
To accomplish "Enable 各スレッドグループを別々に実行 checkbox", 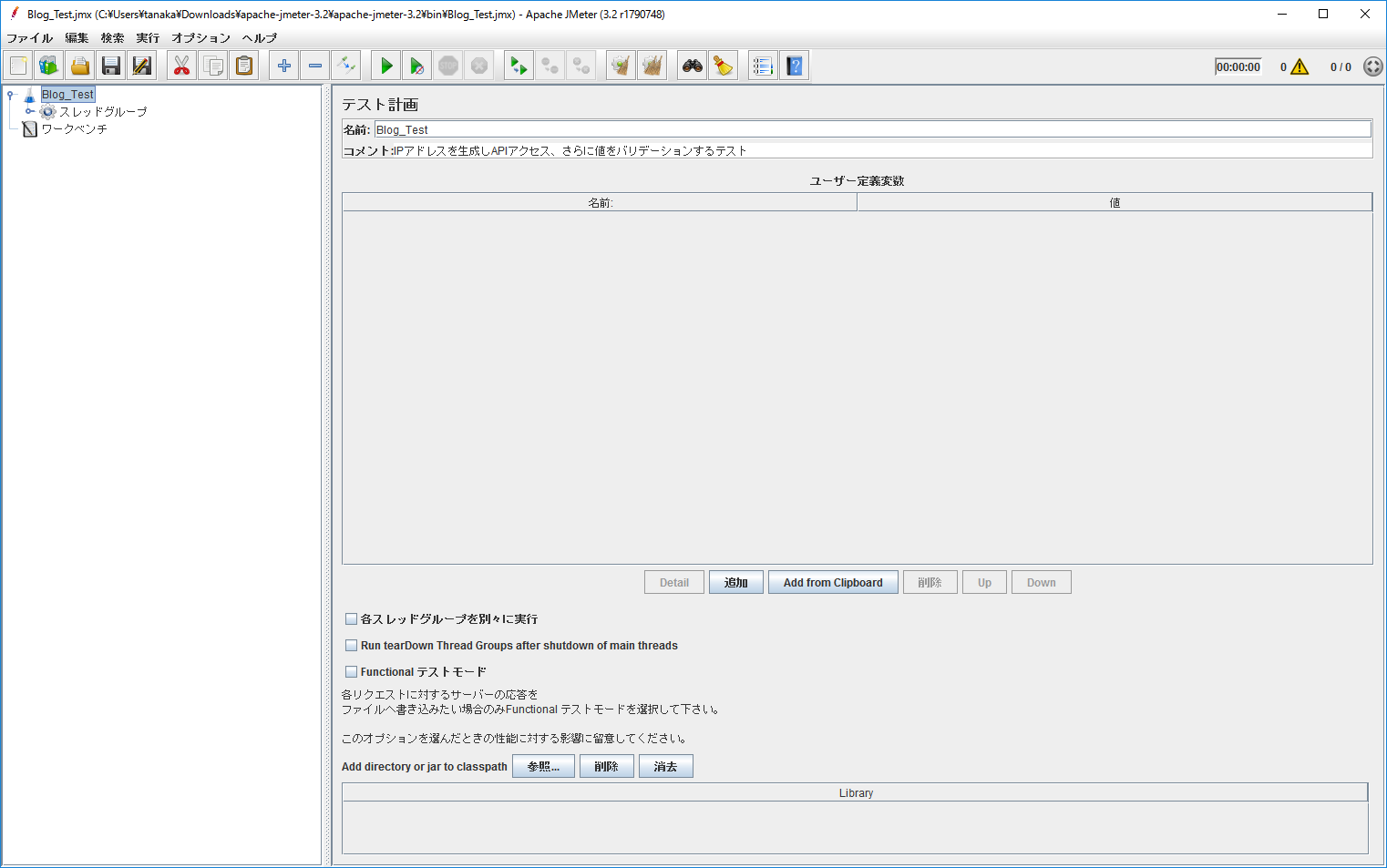I will (351, 619).
